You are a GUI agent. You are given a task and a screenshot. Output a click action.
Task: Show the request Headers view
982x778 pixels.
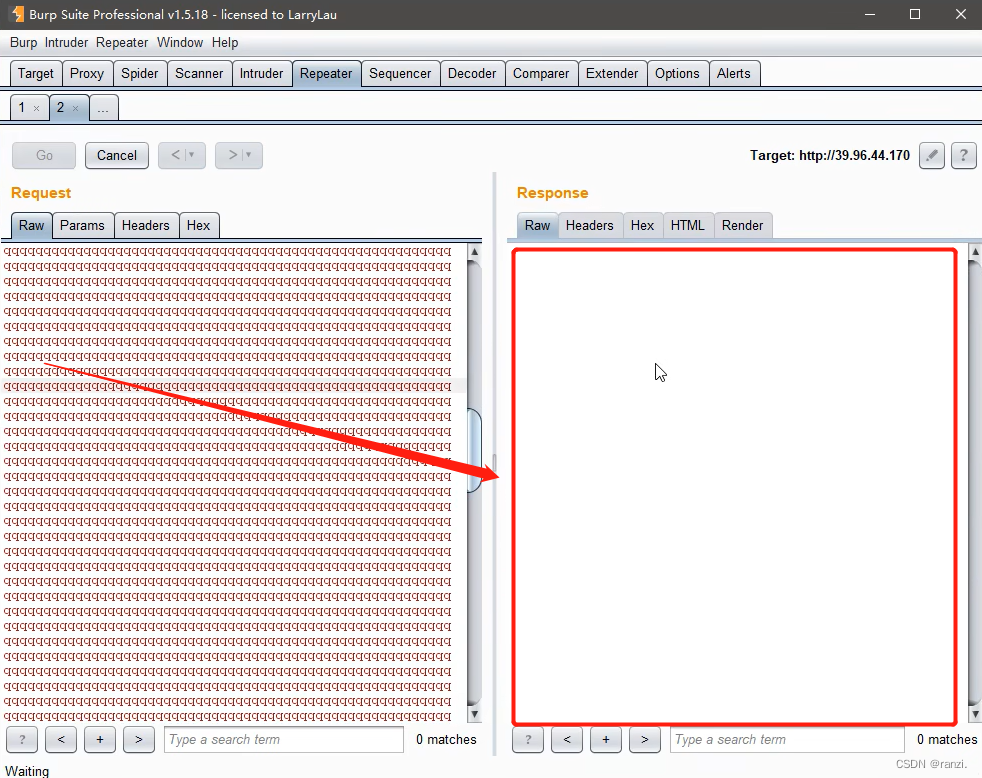pyautogui.click(x=145, y=226)
